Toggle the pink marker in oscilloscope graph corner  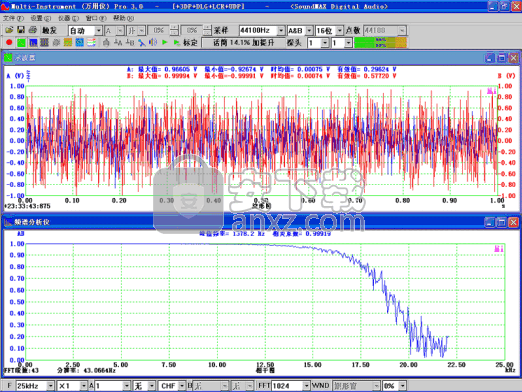click(x=491, y=91)
